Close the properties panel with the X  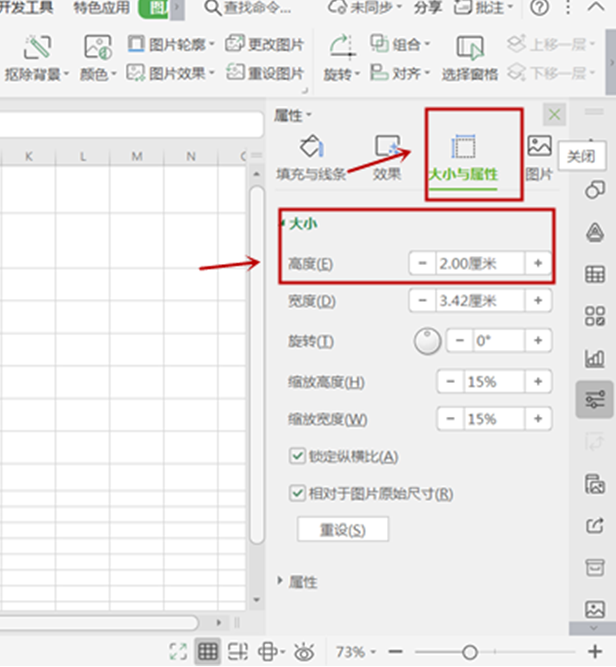(554, 114)
